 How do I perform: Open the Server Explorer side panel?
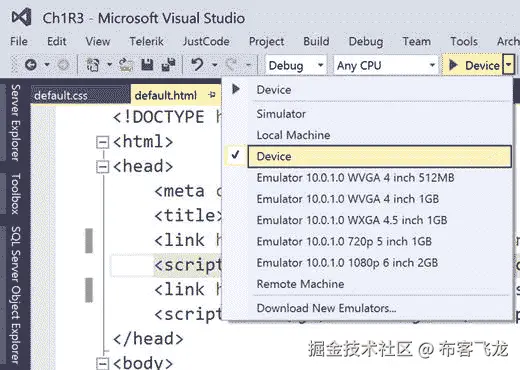15,122
